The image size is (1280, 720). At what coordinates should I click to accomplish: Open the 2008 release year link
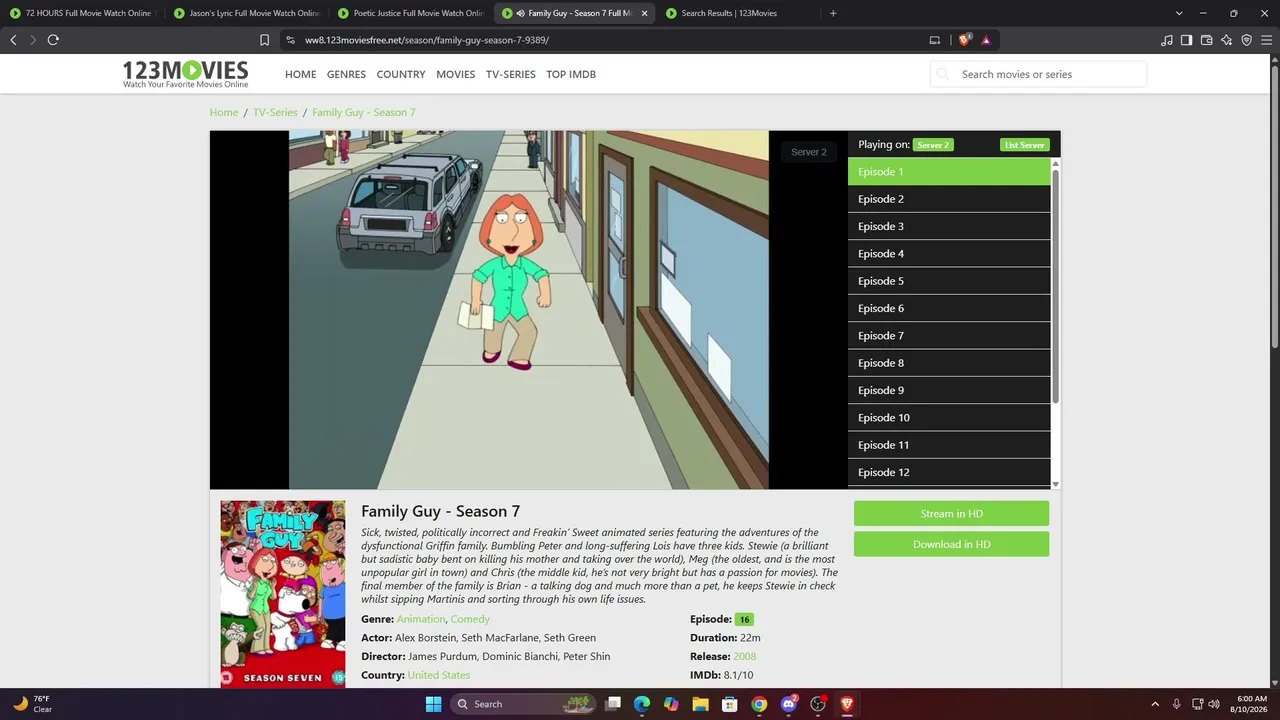(744, 656)
